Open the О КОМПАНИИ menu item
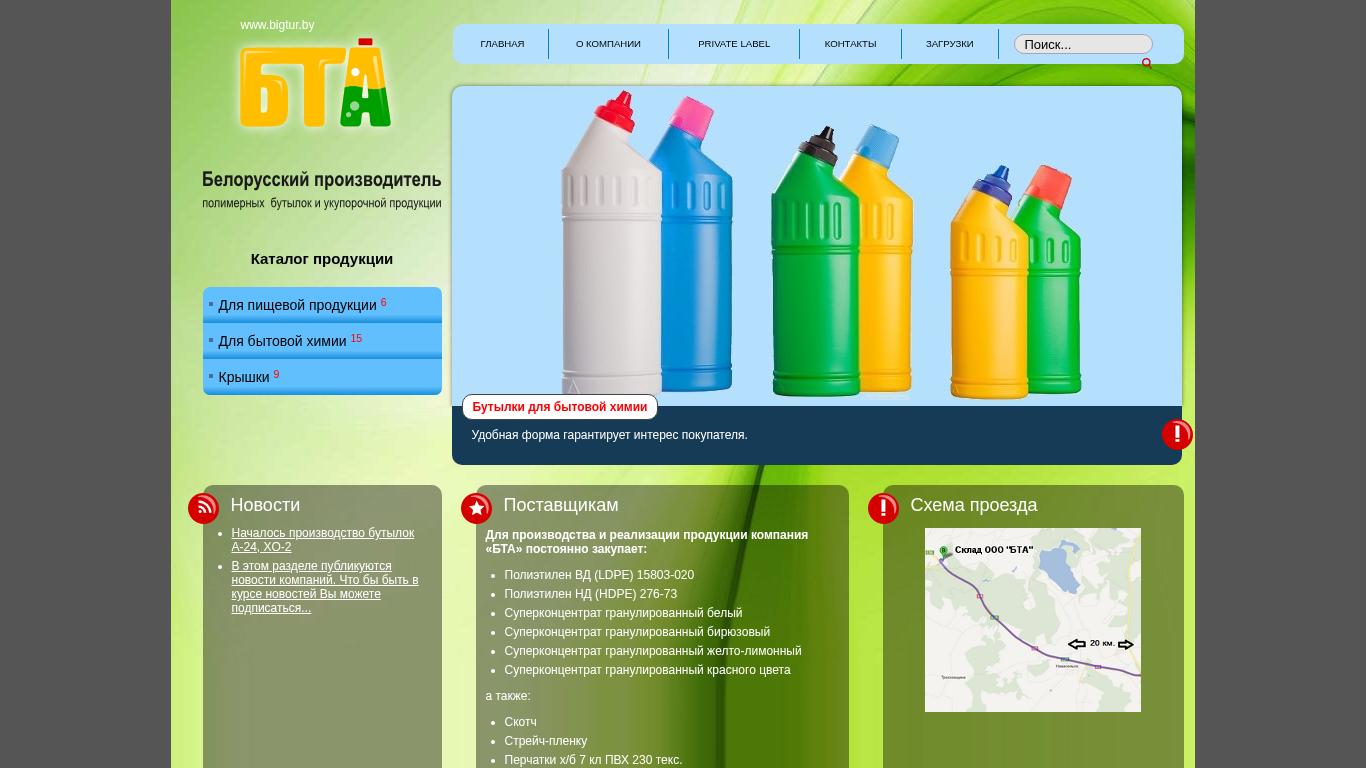 pyautogui.click(x=608, y=44)
